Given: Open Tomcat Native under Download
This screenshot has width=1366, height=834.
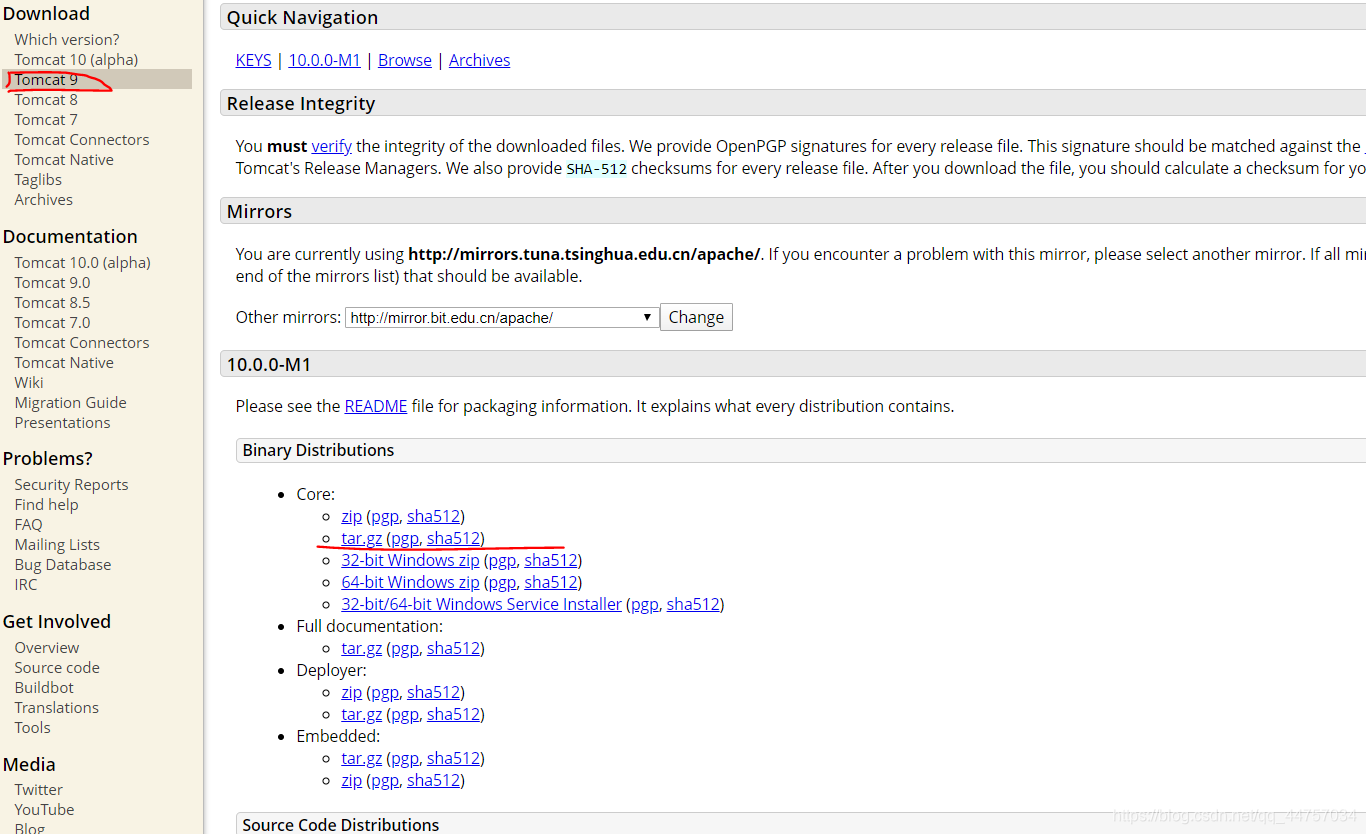Looking at the screenshot, I should click(64, 160).
